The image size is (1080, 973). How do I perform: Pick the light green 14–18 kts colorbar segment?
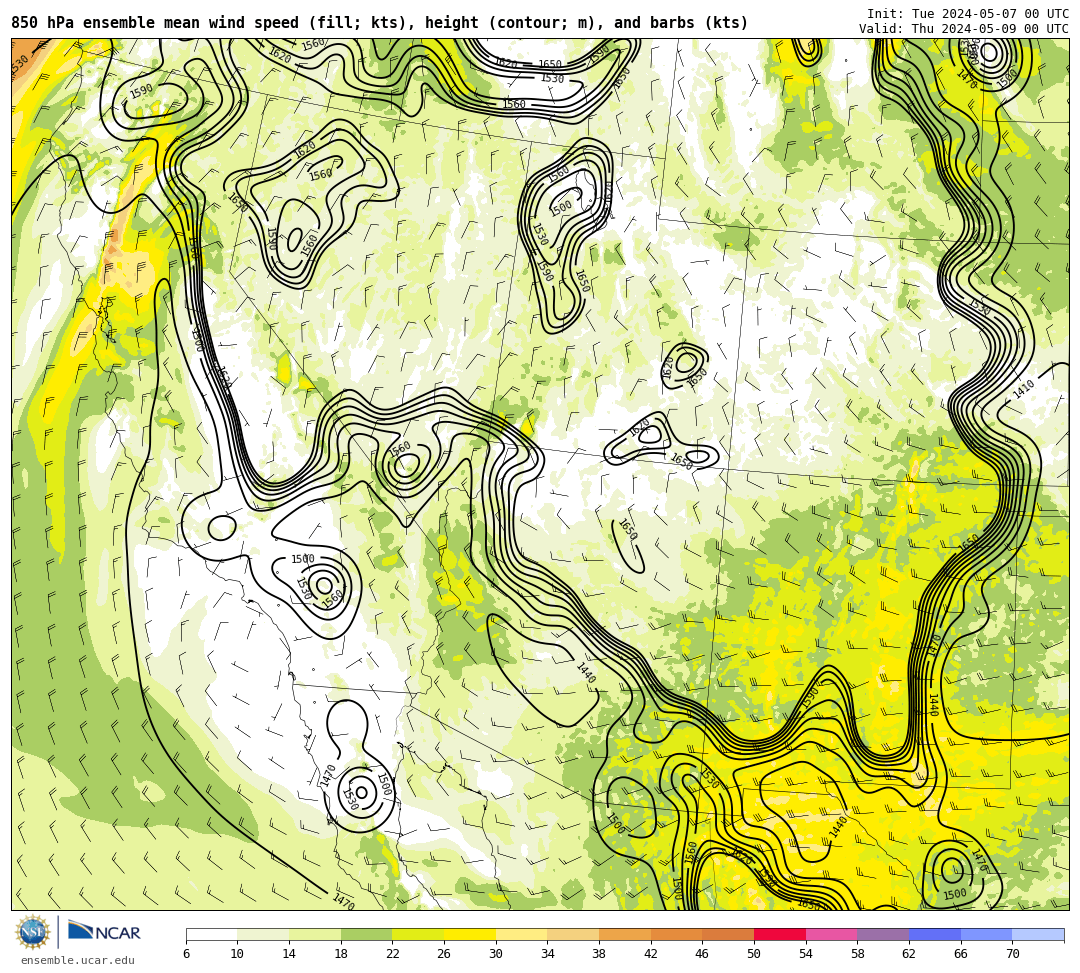pyautogui.click(x=315, y=935)
